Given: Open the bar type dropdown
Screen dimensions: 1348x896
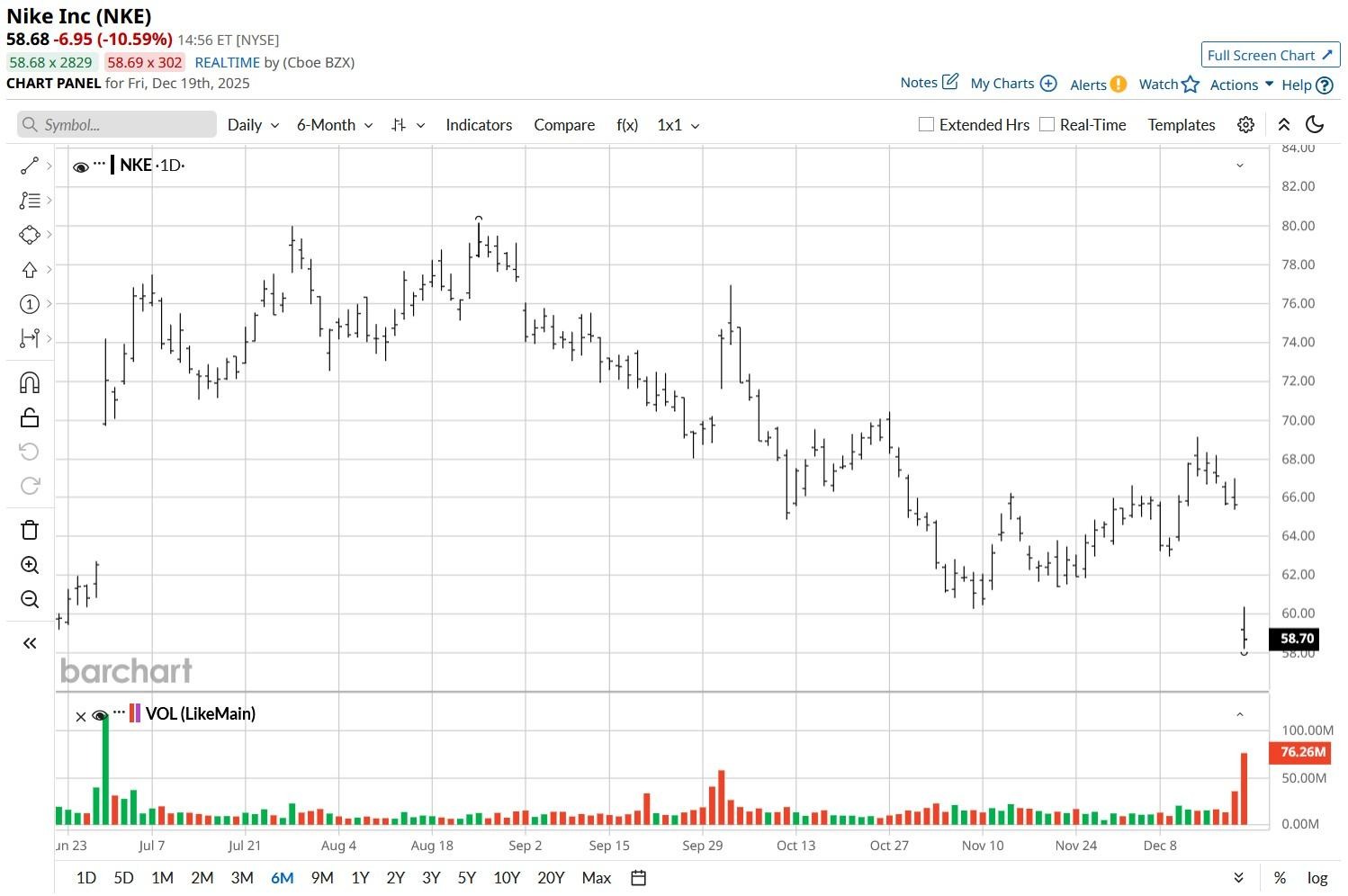Looking at the screenshot, I should [408, 125].
